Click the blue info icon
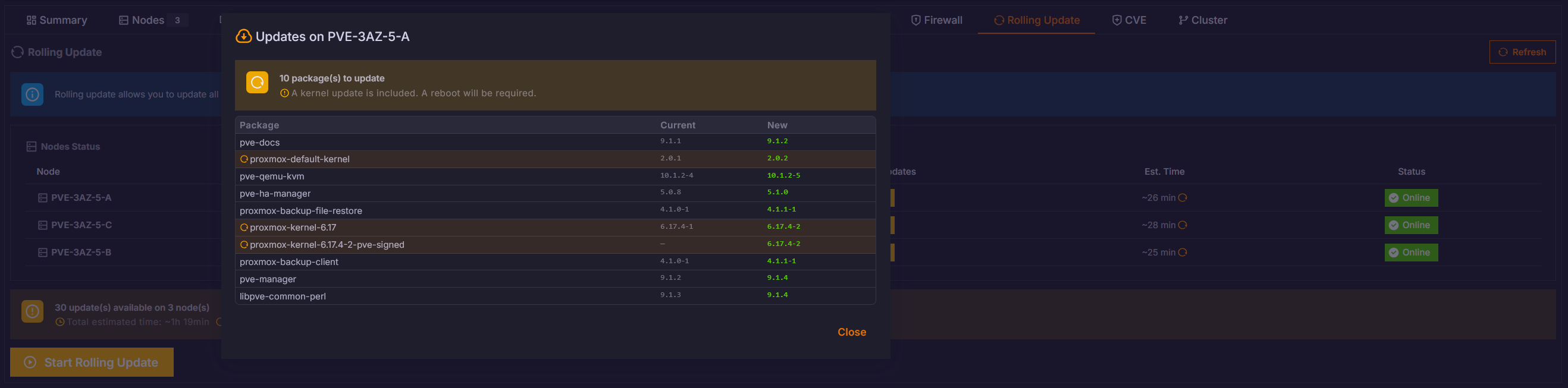The image size is (1568, 388). tap(32, 94)
